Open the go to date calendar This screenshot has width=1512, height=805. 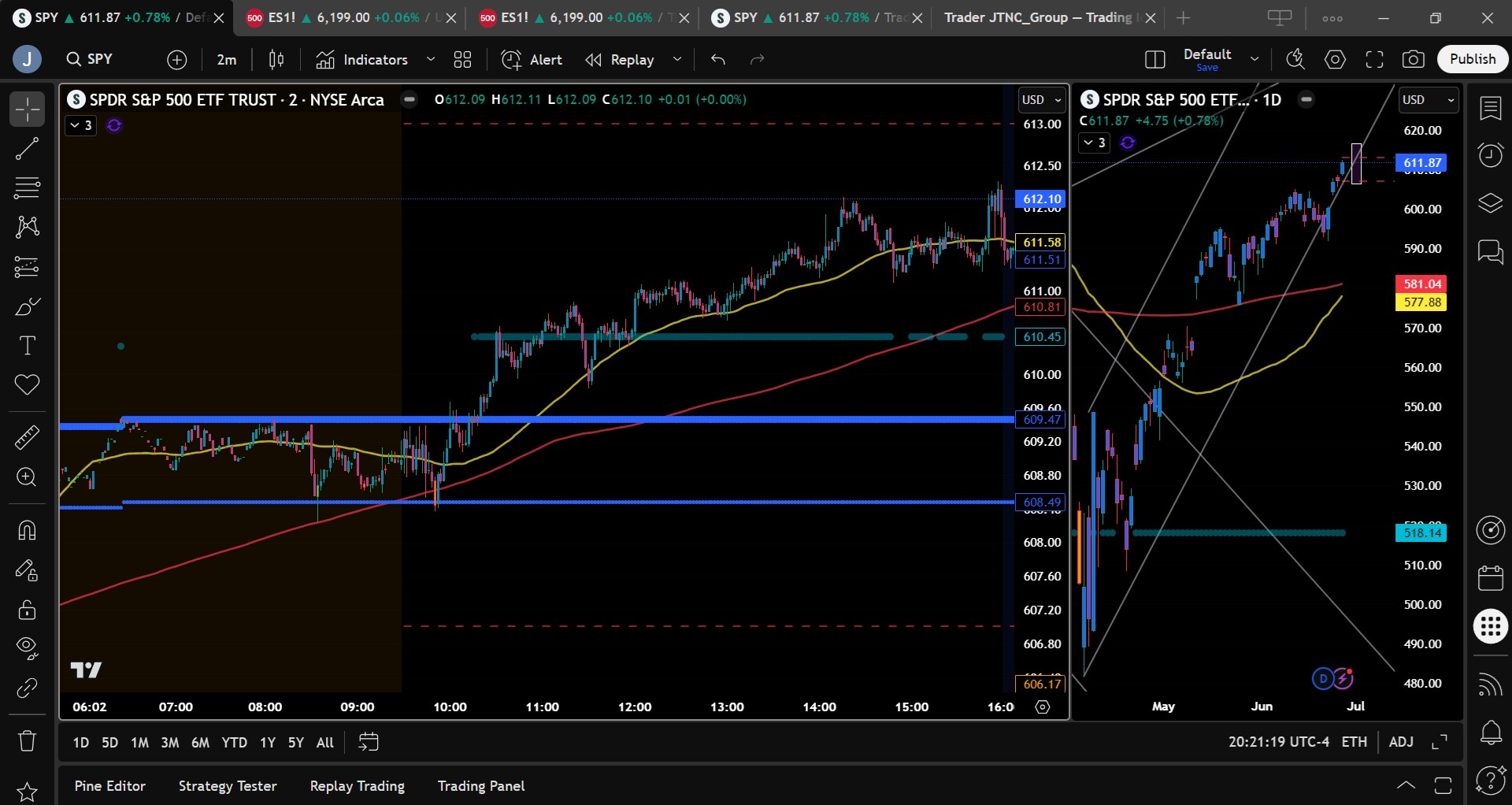click(x=369, y=742)
